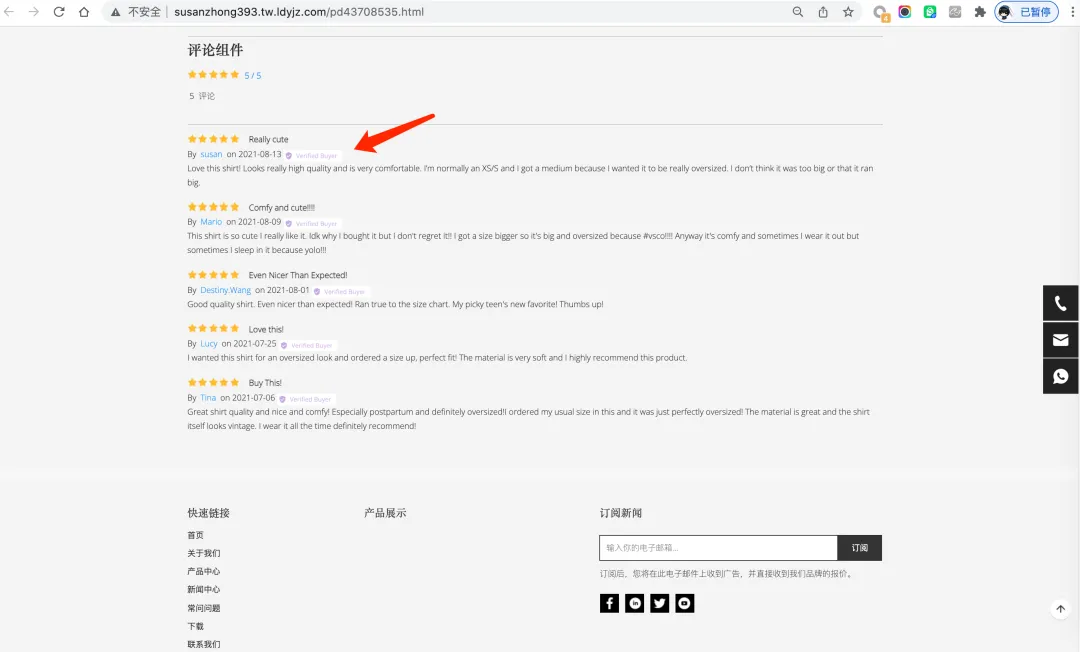The image size is (1080, 652).
Task: Click reviewer name Destiny.Wang
Action: [225, 290]
